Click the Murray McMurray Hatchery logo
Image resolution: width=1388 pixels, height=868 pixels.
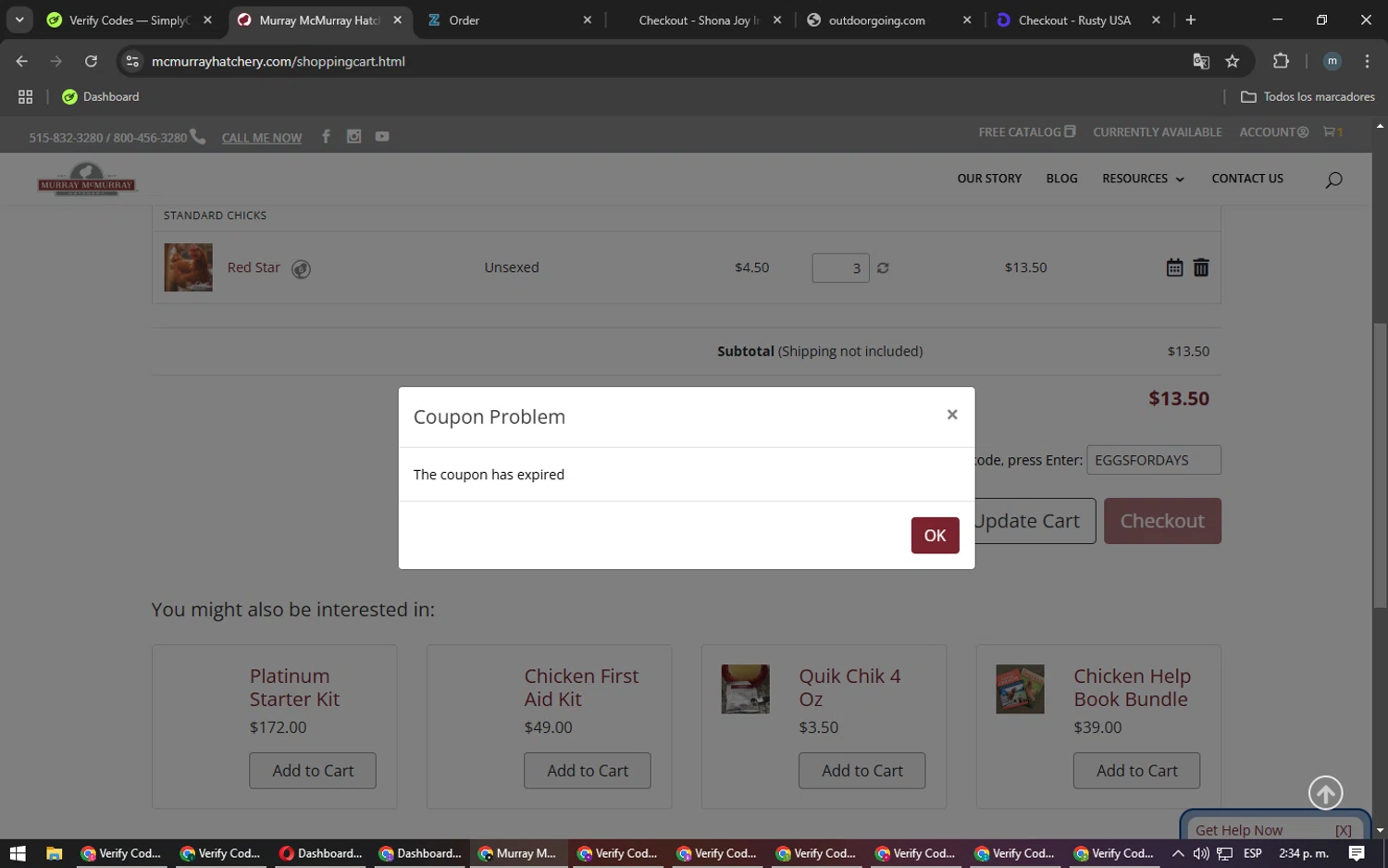[x=87, y=179]
